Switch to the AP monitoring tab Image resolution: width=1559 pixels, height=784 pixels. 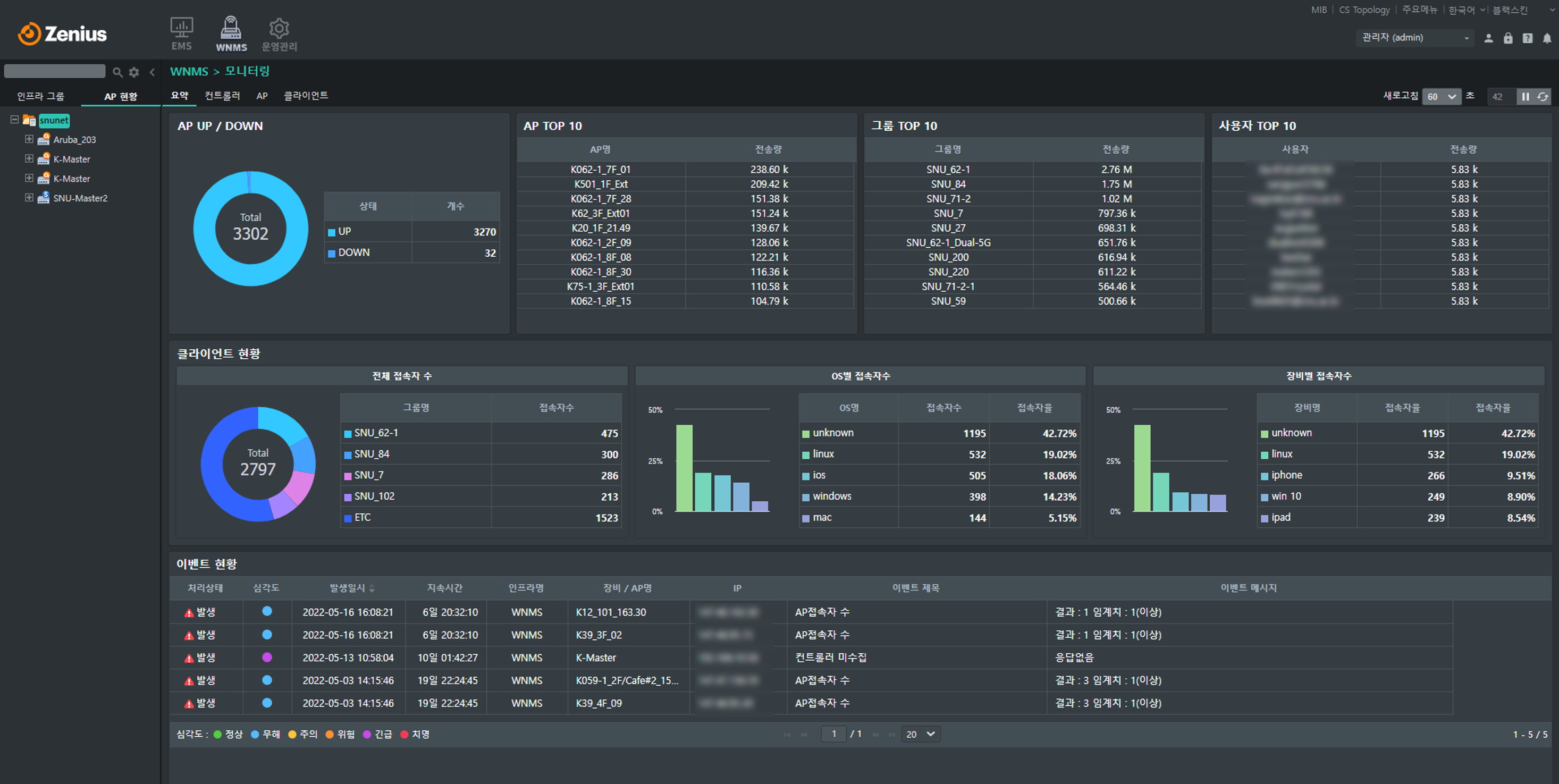point(262,96)
